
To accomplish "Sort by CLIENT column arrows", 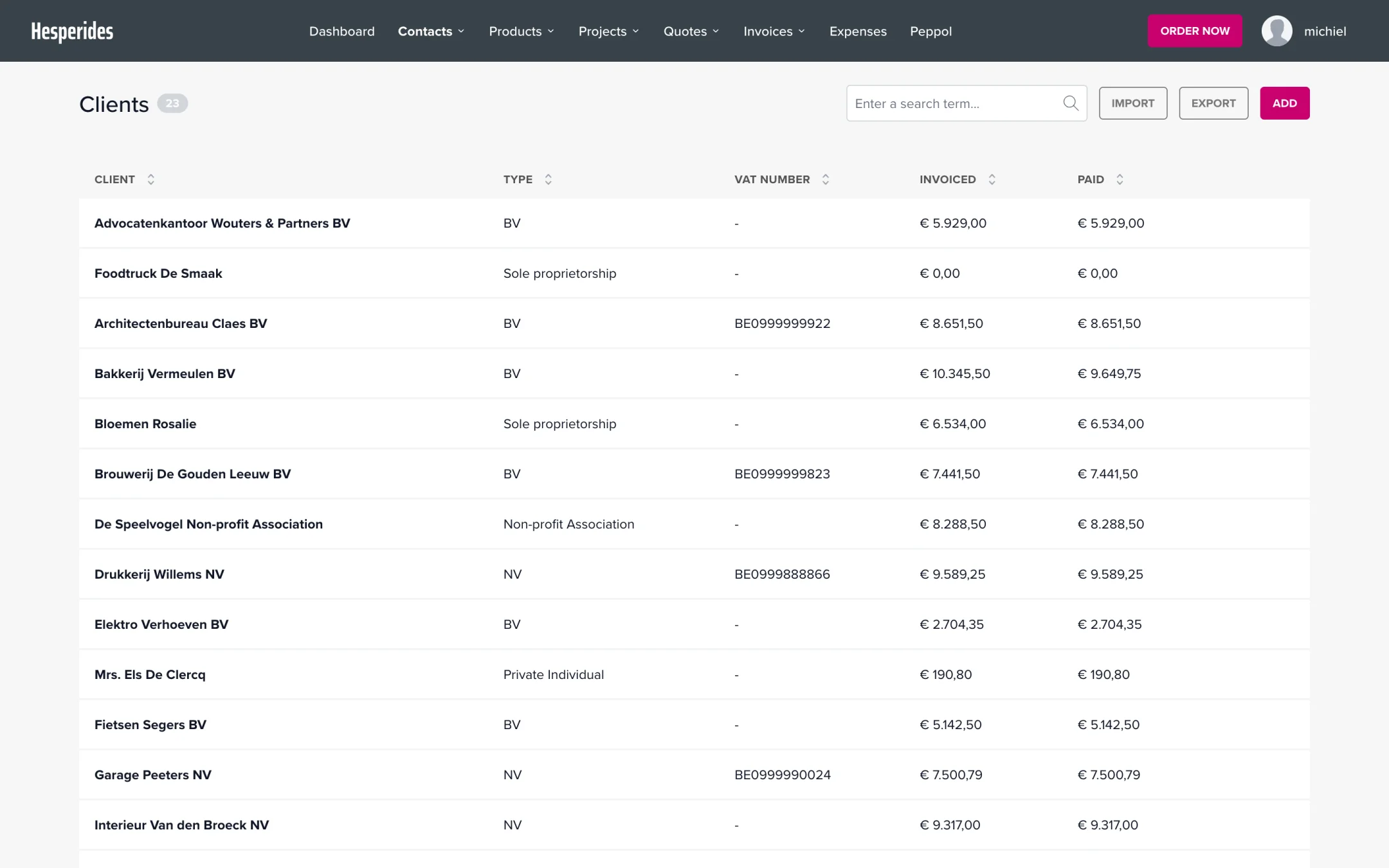I will click(150, 179).
